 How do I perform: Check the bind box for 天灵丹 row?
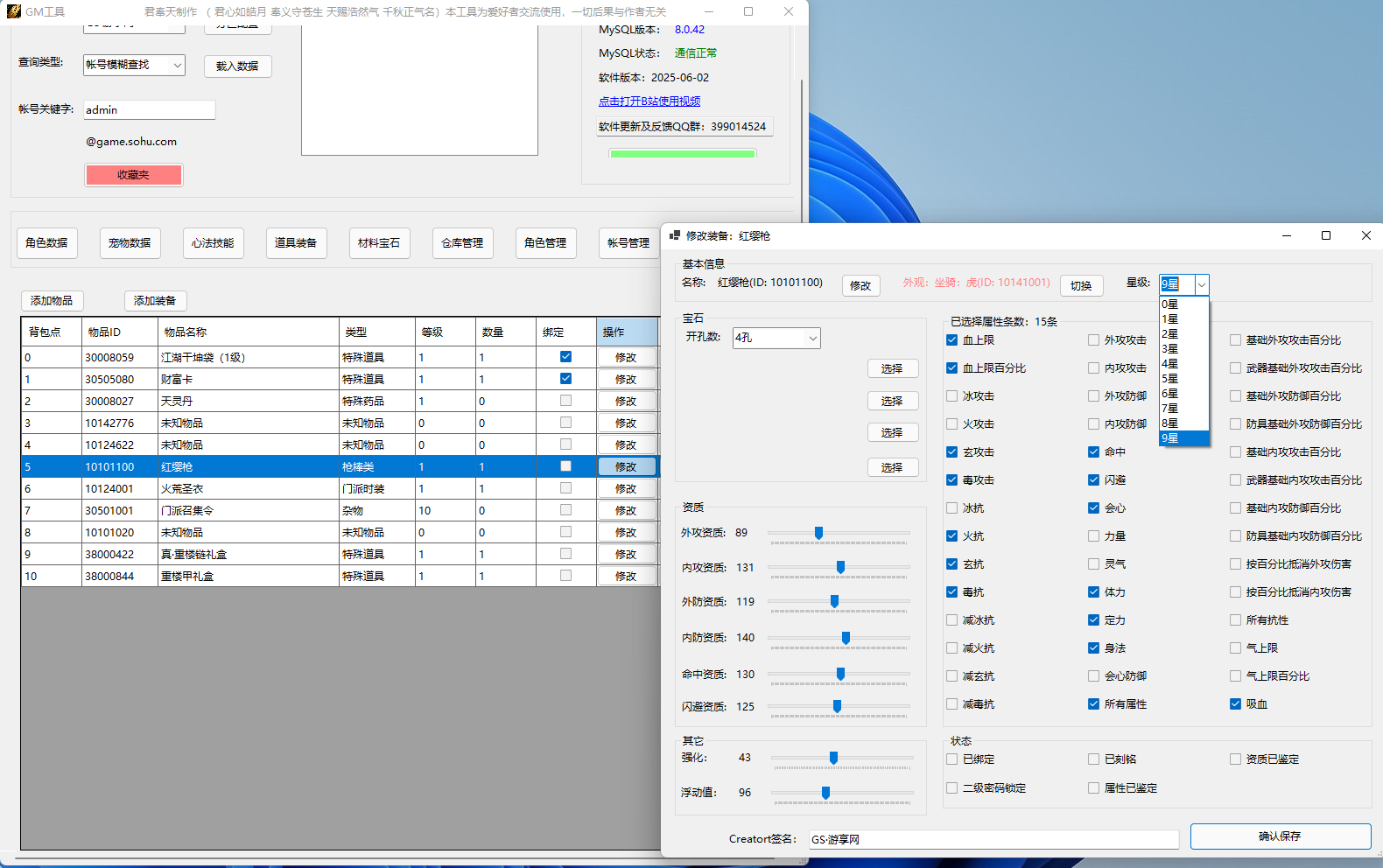(565, 401)
